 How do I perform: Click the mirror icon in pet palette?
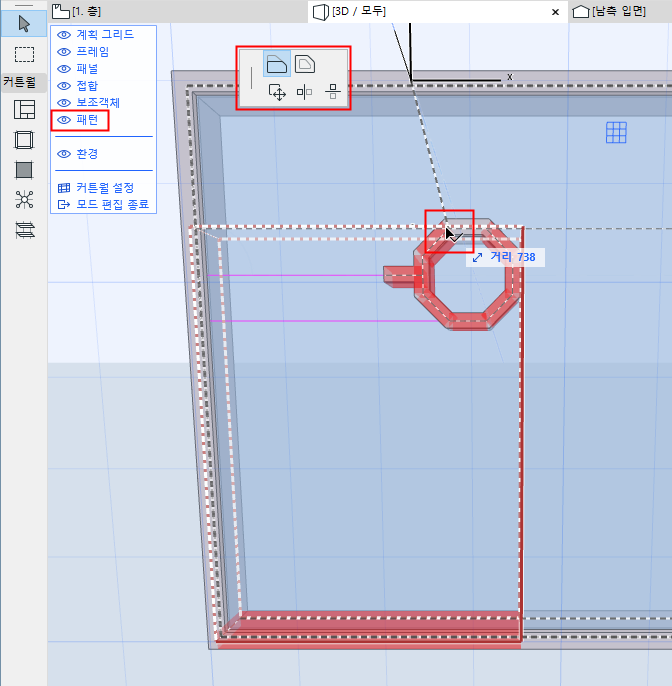click(305, 93)
